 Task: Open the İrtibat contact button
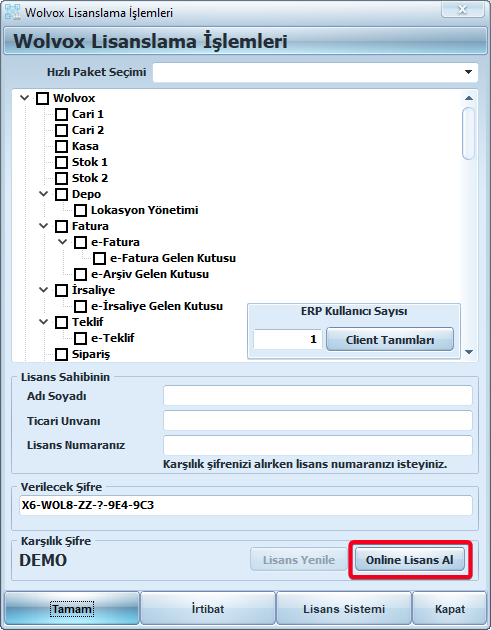[208, 609]
